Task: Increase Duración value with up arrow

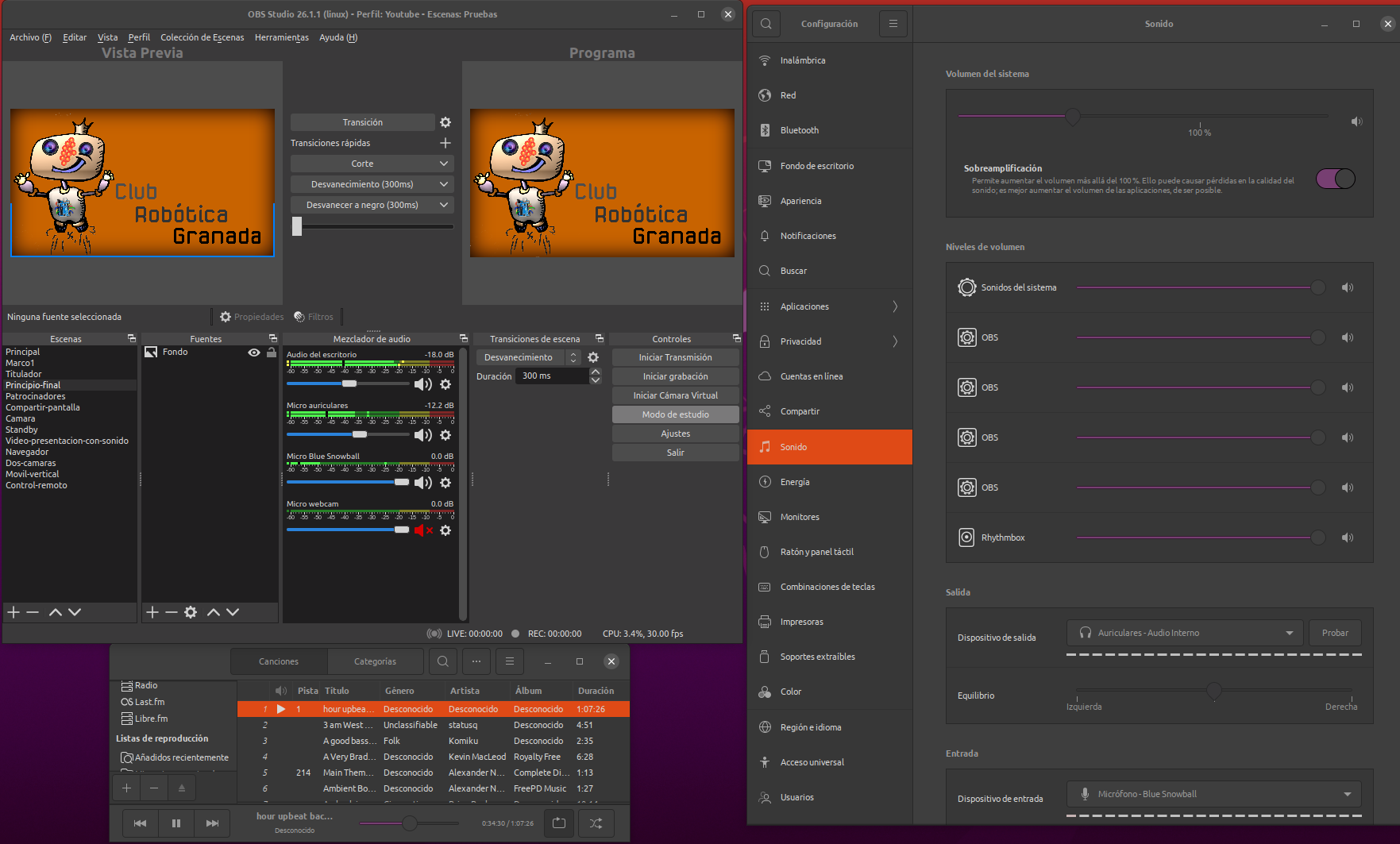Action: 596,372
